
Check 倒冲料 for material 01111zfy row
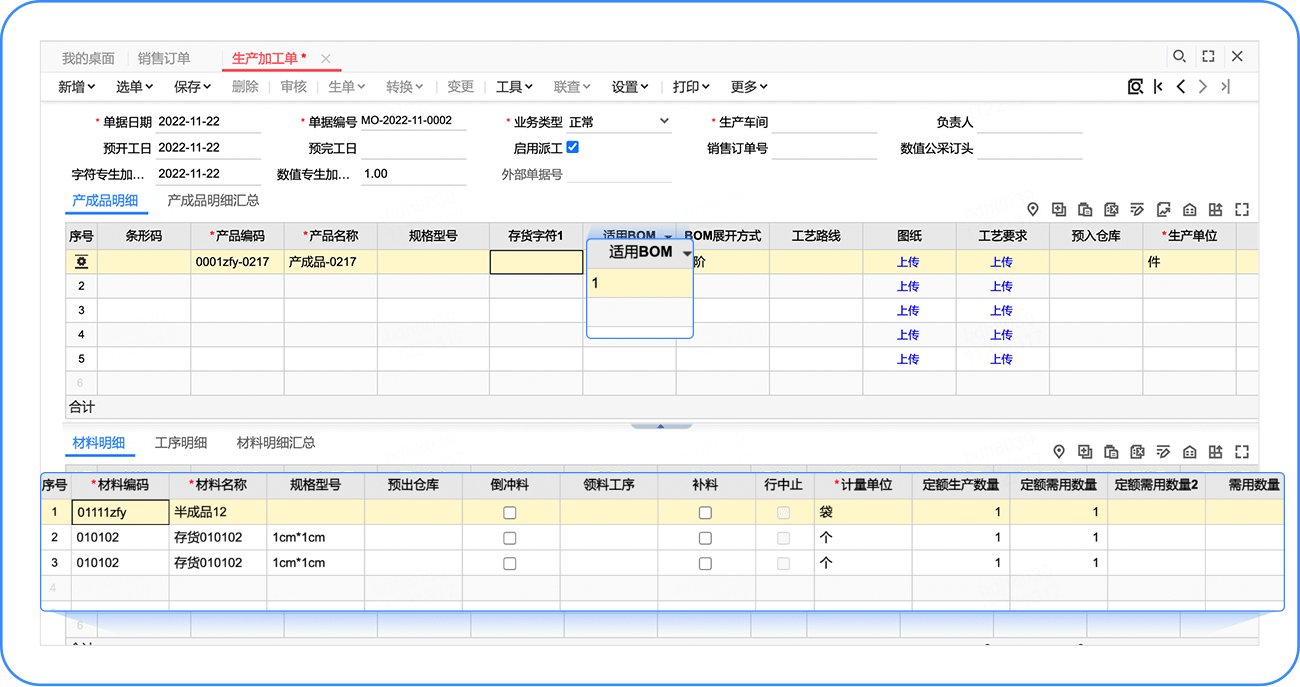[510, 513]
